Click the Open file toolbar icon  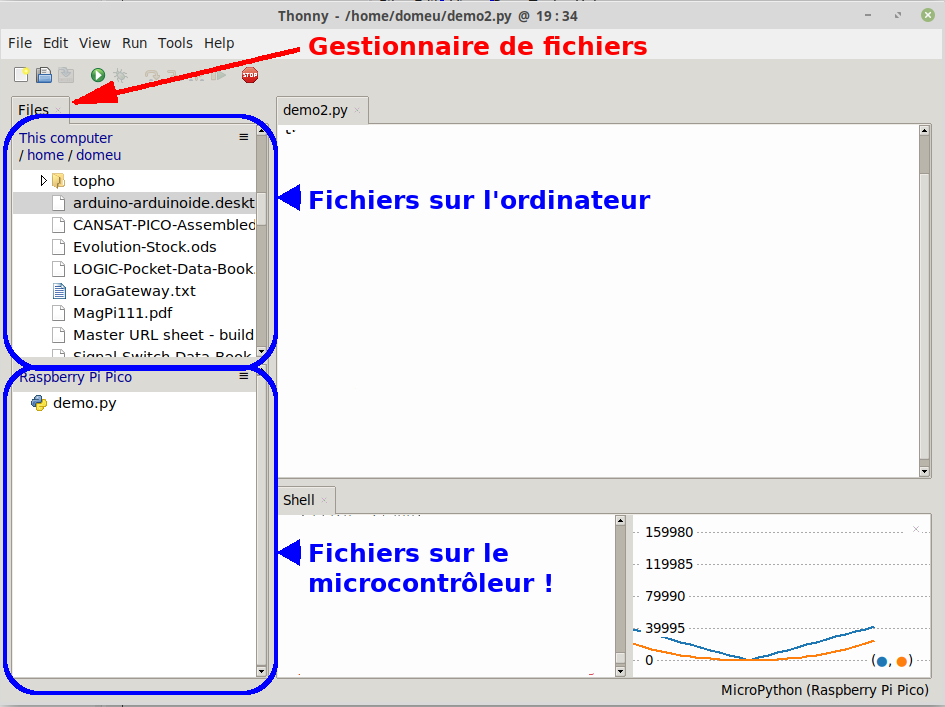click(44, 75)
